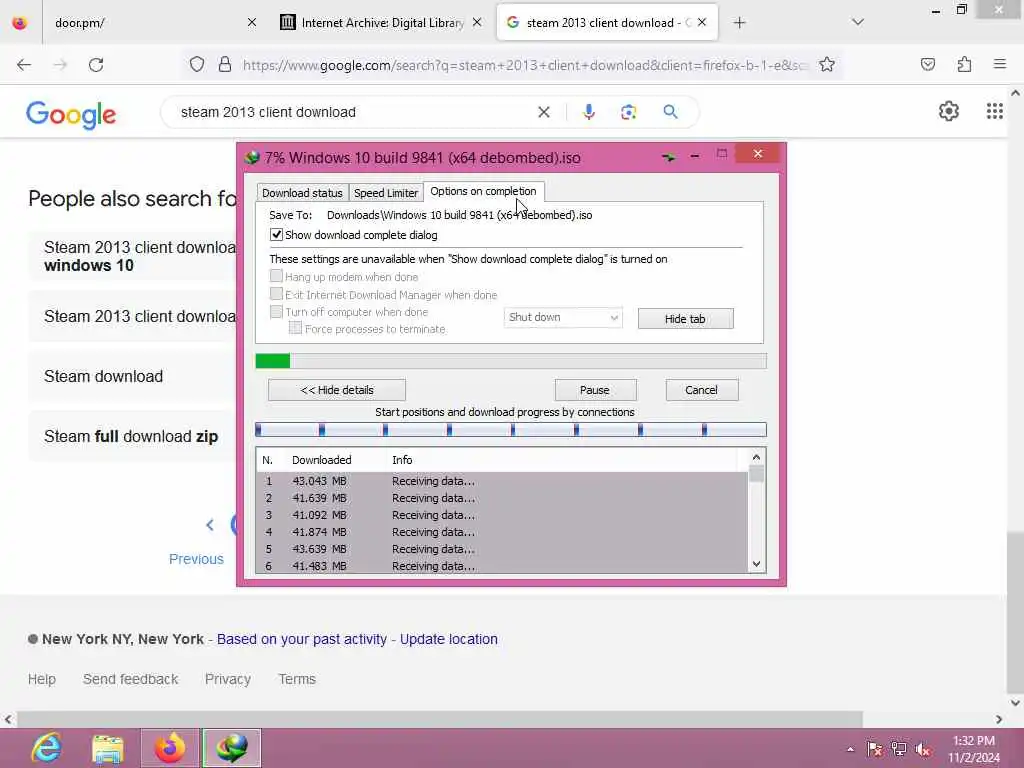The image size is (1024, 768).
Task: Open muted volume tray icon
Action: tap(923, 749)
